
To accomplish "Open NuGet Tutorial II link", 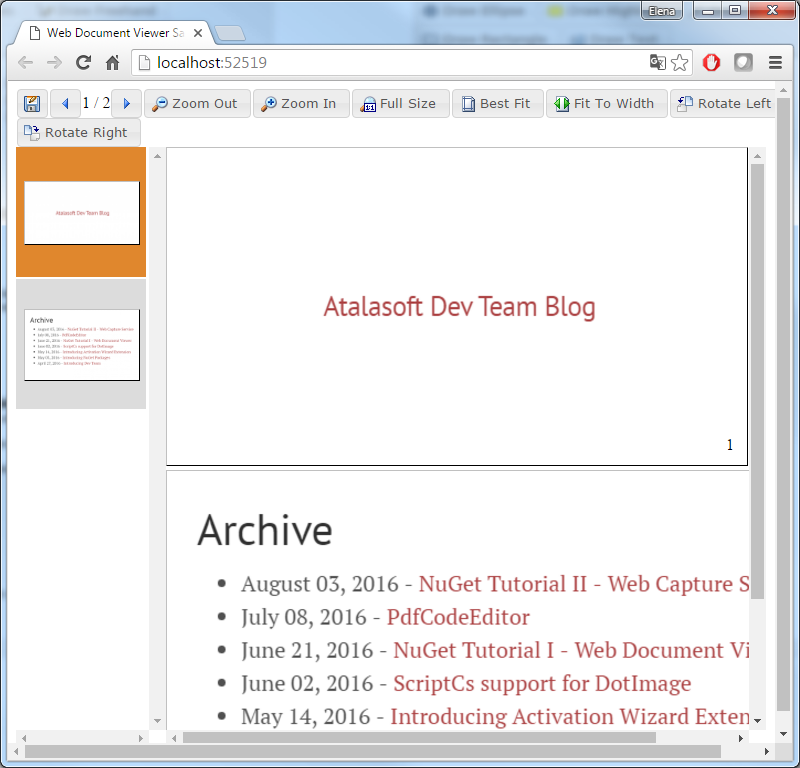I will point(584,584).
